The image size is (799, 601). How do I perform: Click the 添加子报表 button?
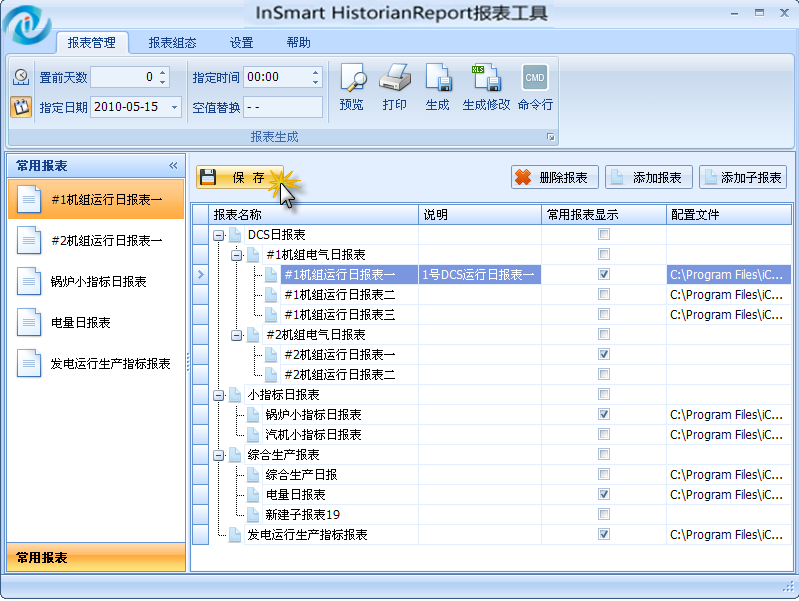pyautogui.click(x=743, y=177)
